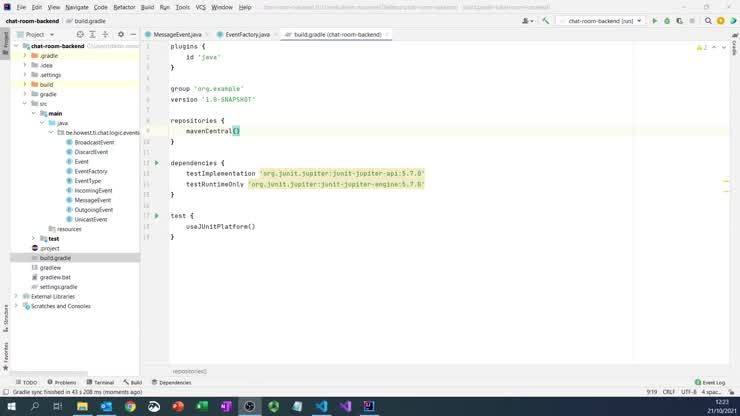Run dependencies block gutter arrow
Screen dimensions: 740x416
point(157,163)
